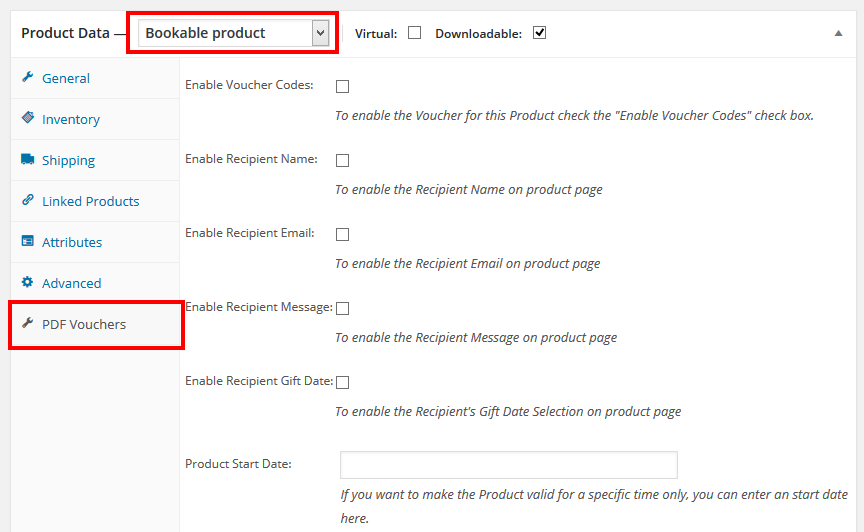Tick the Enable Recipient Name checkbox
The height and width of the screenshot is (532, 864).
click(342, 160)
